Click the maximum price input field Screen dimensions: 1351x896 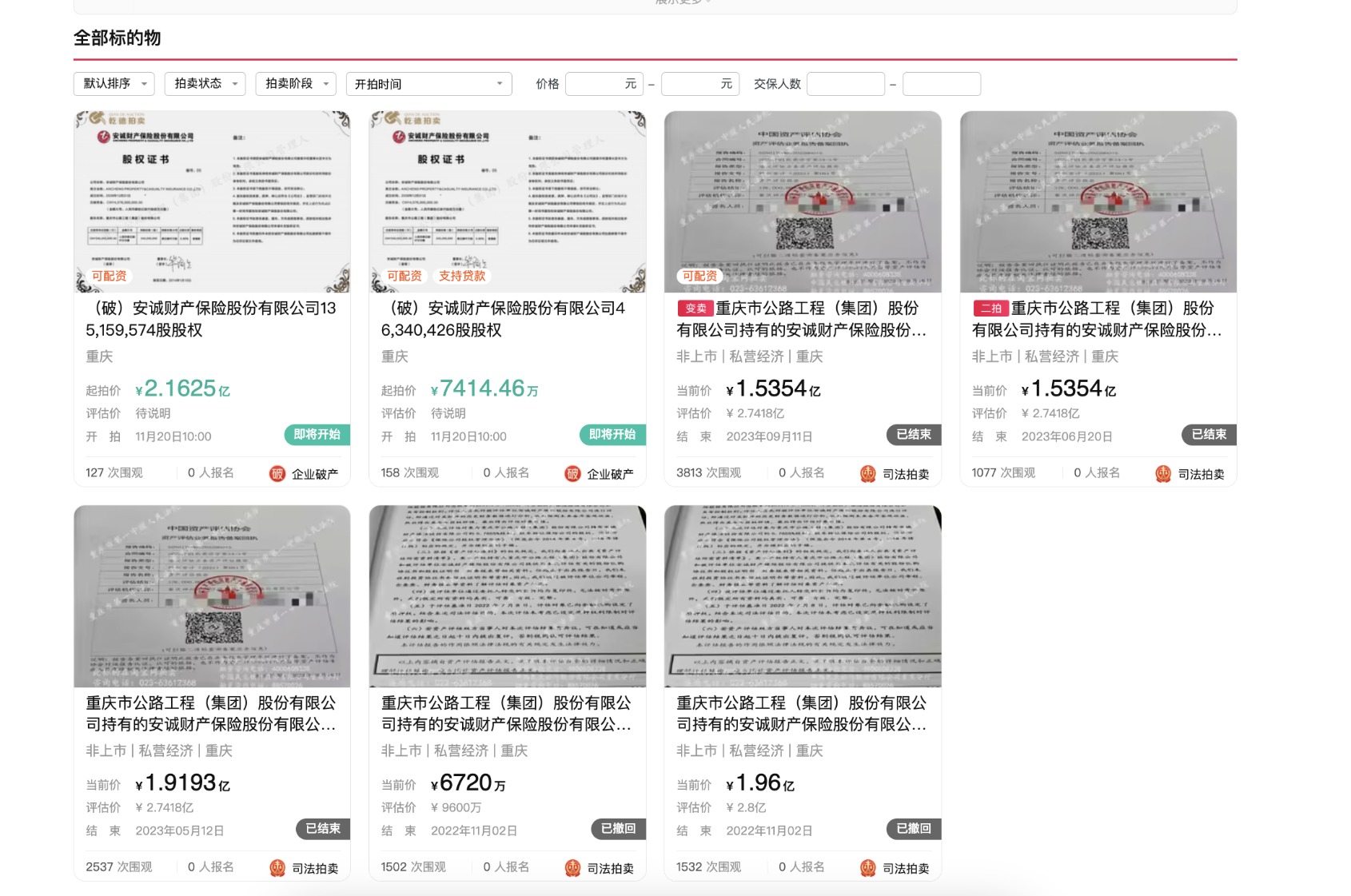coord(692,84)
